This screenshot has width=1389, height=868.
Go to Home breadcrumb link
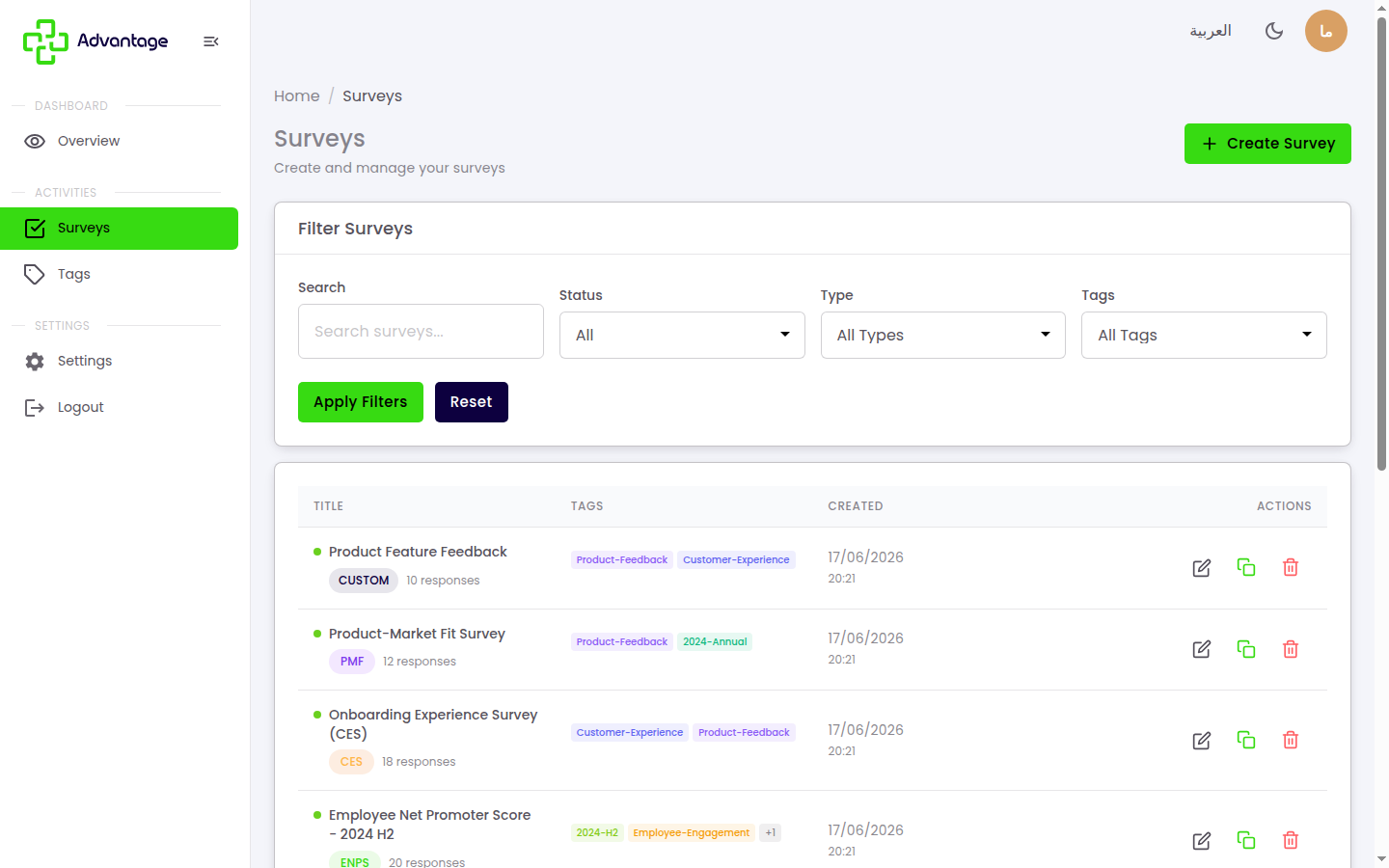[297, 95]
